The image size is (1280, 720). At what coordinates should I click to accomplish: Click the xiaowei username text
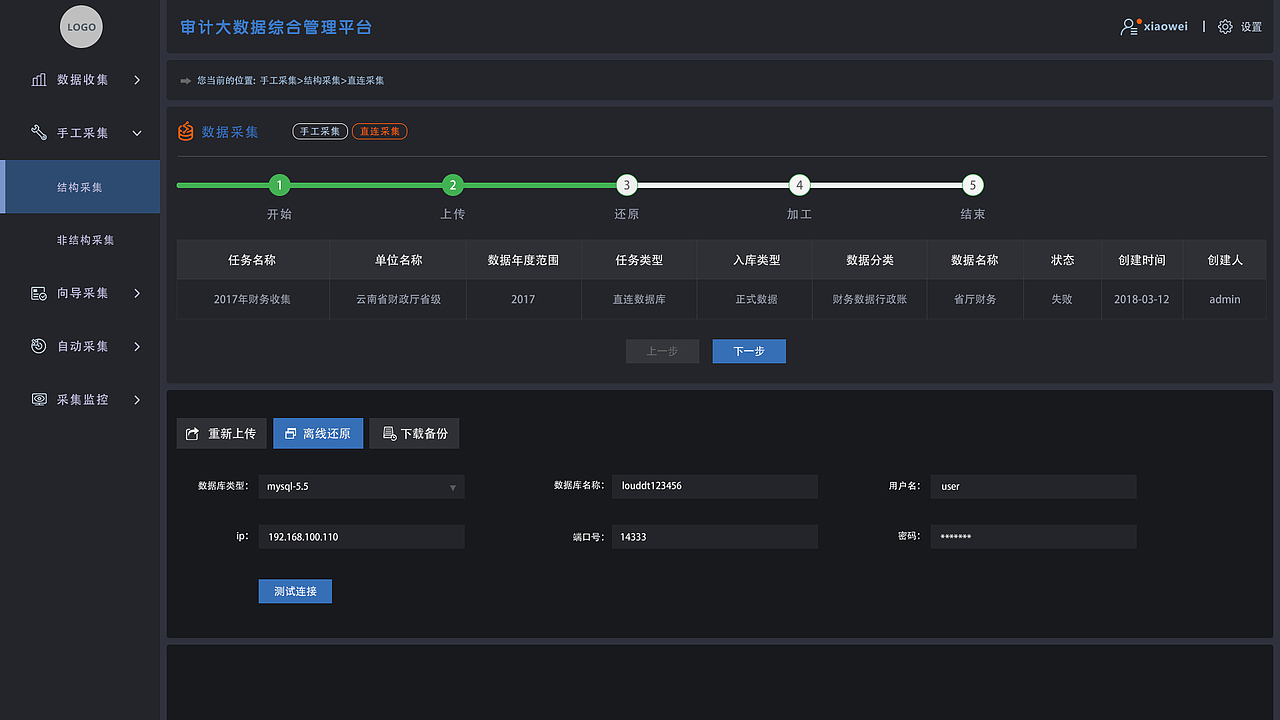1166,27
